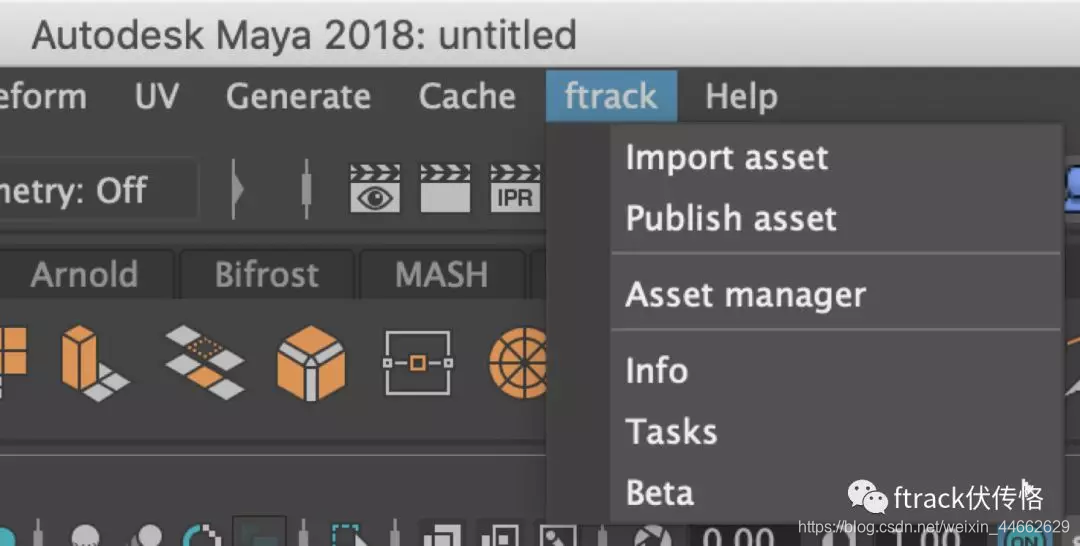Click the 0.00 numeric field
Image resolution: width=1080 pixels, height=546 pixels.
pos(740,536)
